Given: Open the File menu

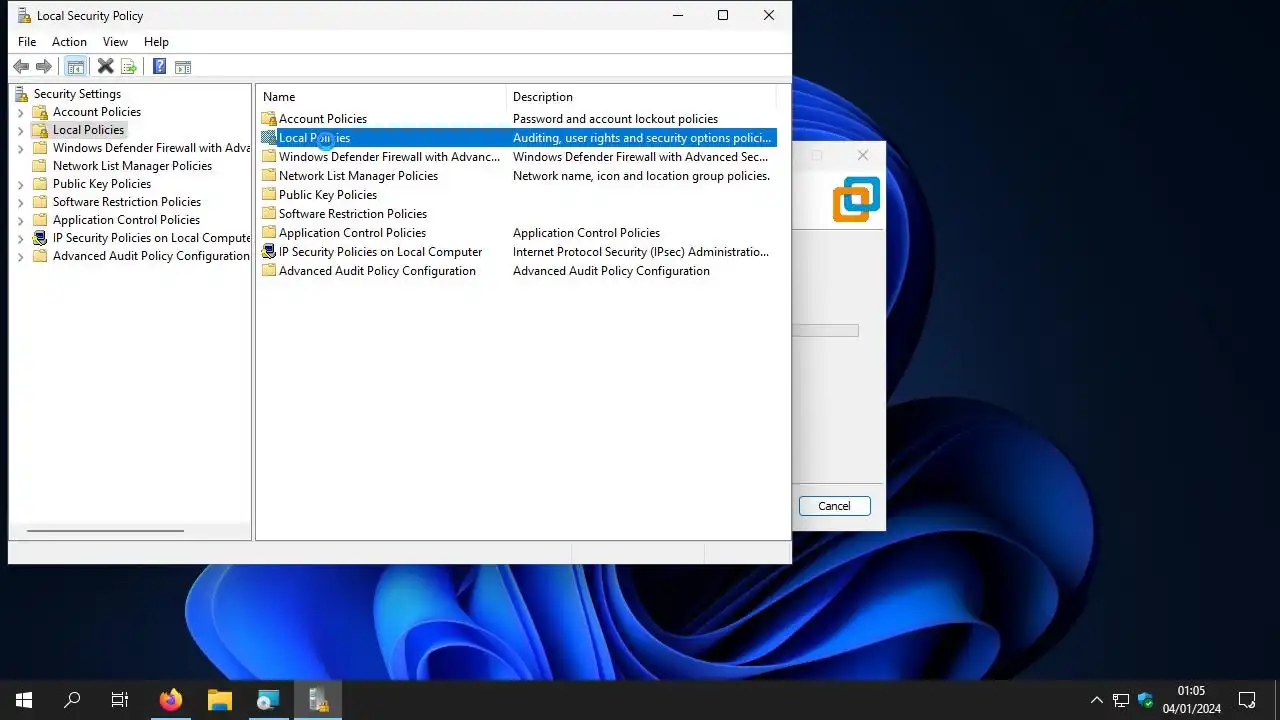Looking at the screenshot, I should point(27,42).
